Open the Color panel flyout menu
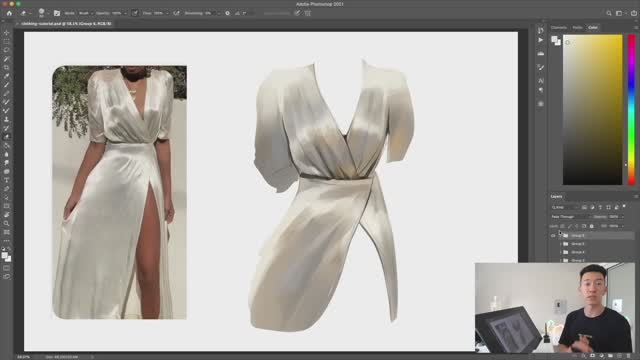This screenshot has width=640, height=360. coord(636,27)
